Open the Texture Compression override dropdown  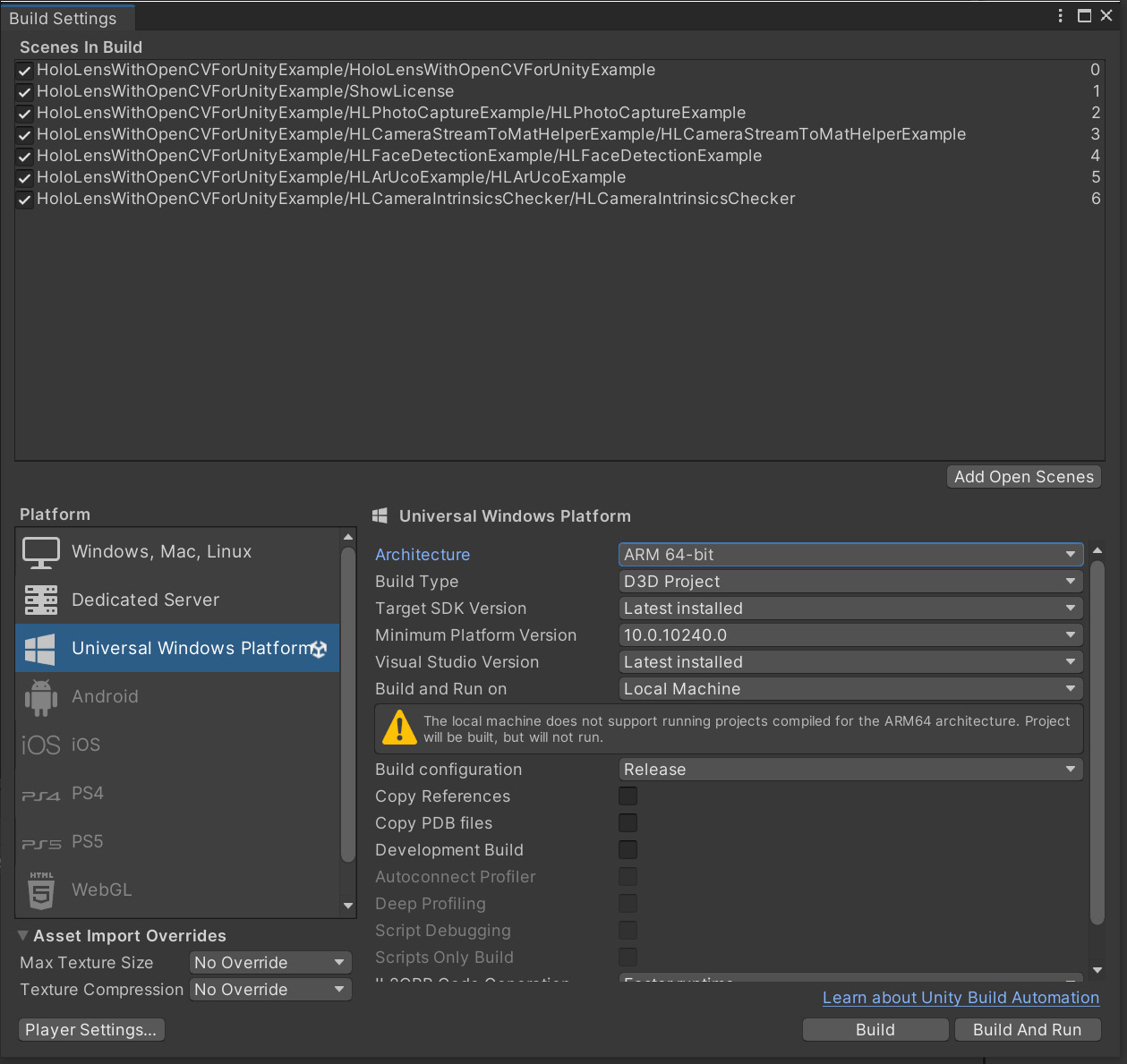(270, 990)
